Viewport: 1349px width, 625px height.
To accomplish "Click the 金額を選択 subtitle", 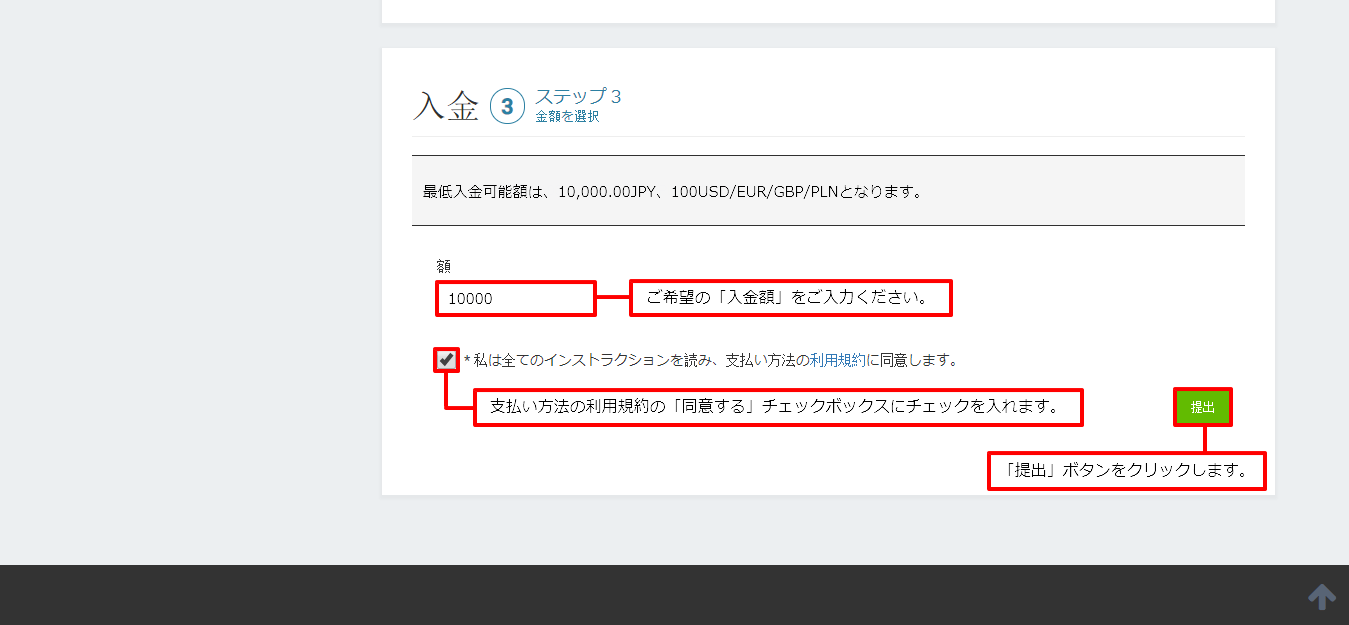I will pos(567,117).
